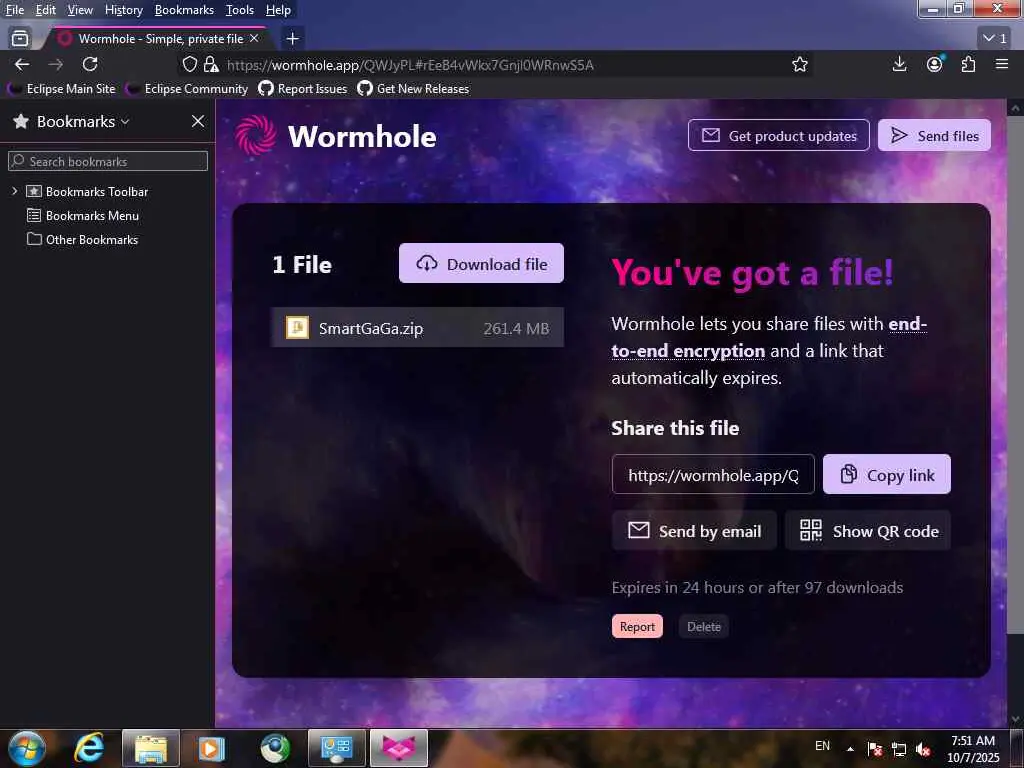Select the SmartGaGa.zip file row
Viewport: 1024px width, 768px height.
[x=417, y=328]
